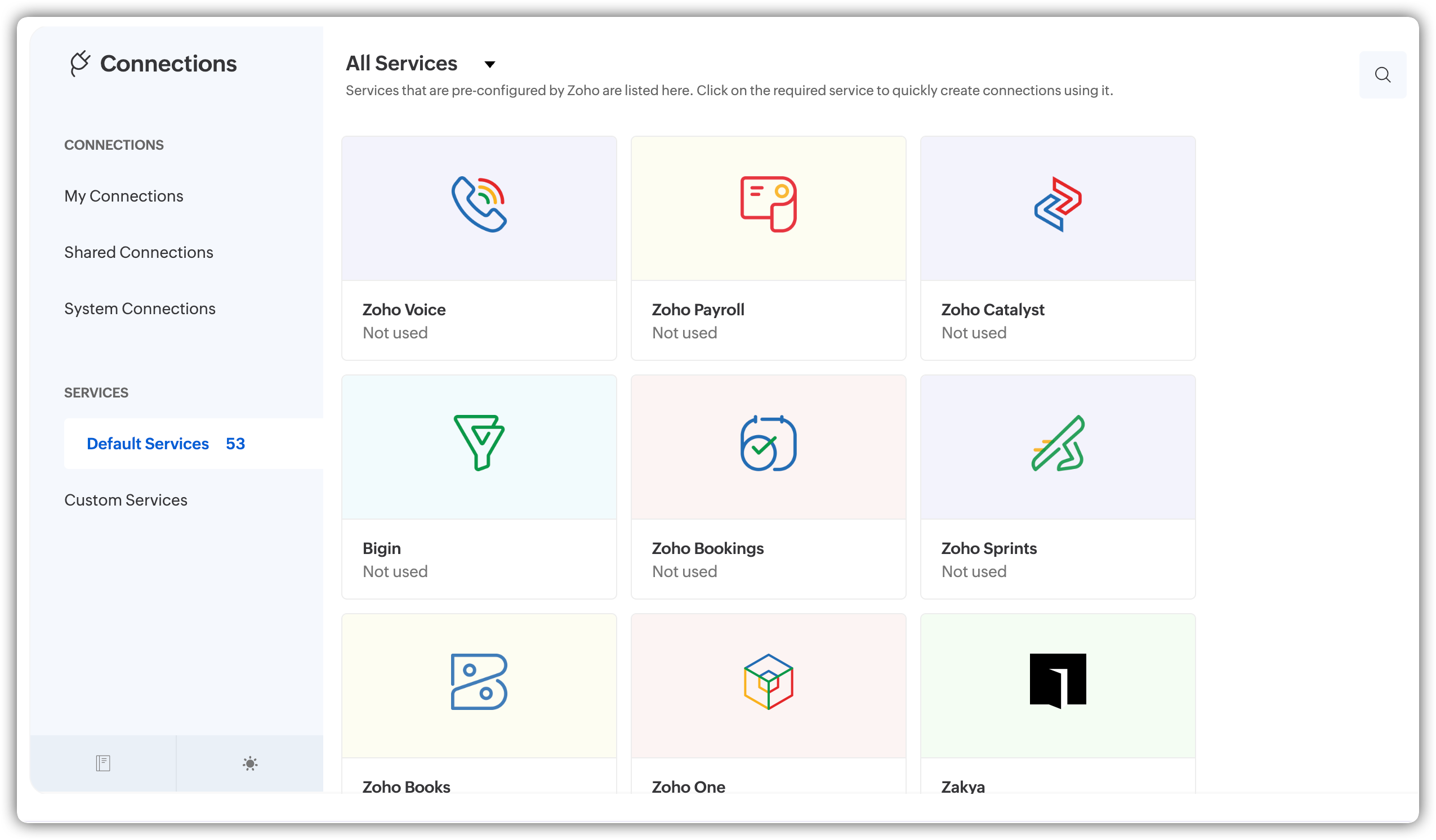Click the search magnifier icon
This screenshot has height=840, width=1436.
click(x=1382, y=75)
